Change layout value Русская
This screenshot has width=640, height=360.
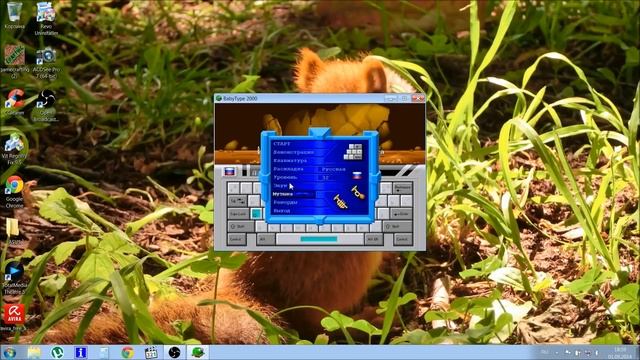(334, 169)
